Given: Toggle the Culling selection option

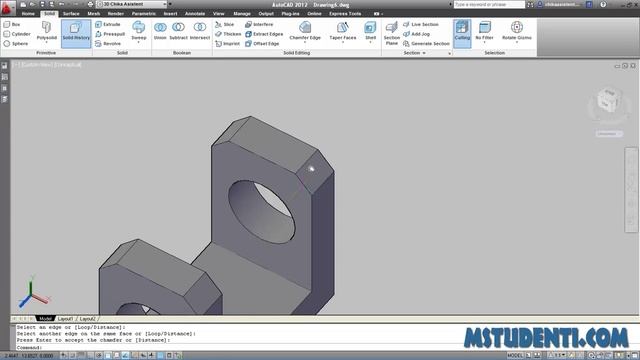Looking at the screenshot, I should [462, 33].
